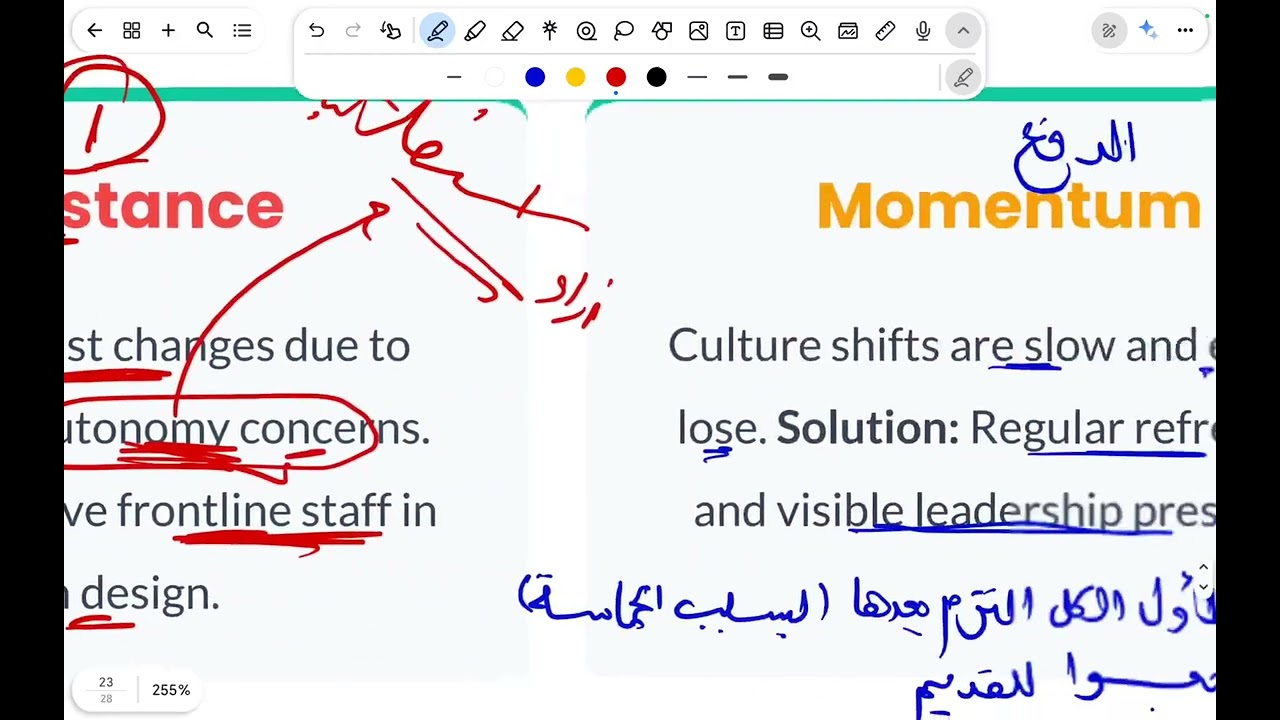
Task: Insert an image with the photo icon
Action: [698, 31]
